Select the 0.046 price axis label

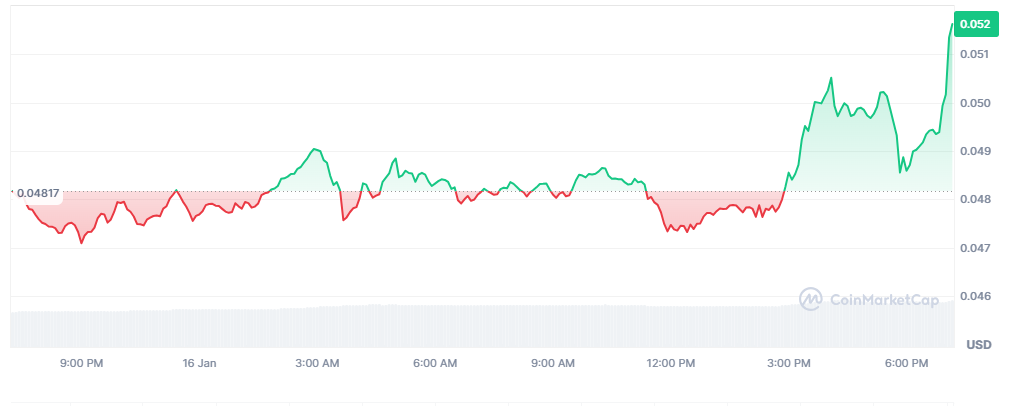[974, 296]
